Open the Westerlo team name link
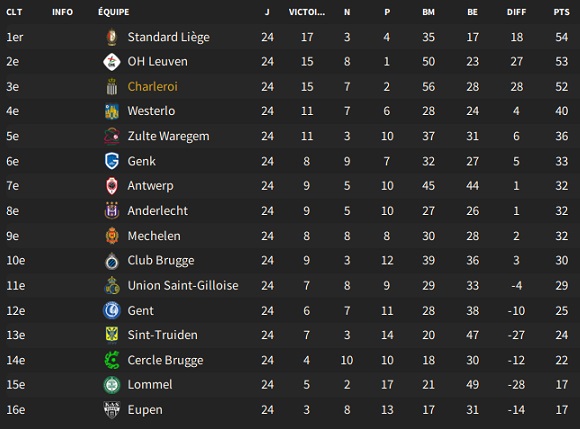580x429 pixels. point(151,111)
